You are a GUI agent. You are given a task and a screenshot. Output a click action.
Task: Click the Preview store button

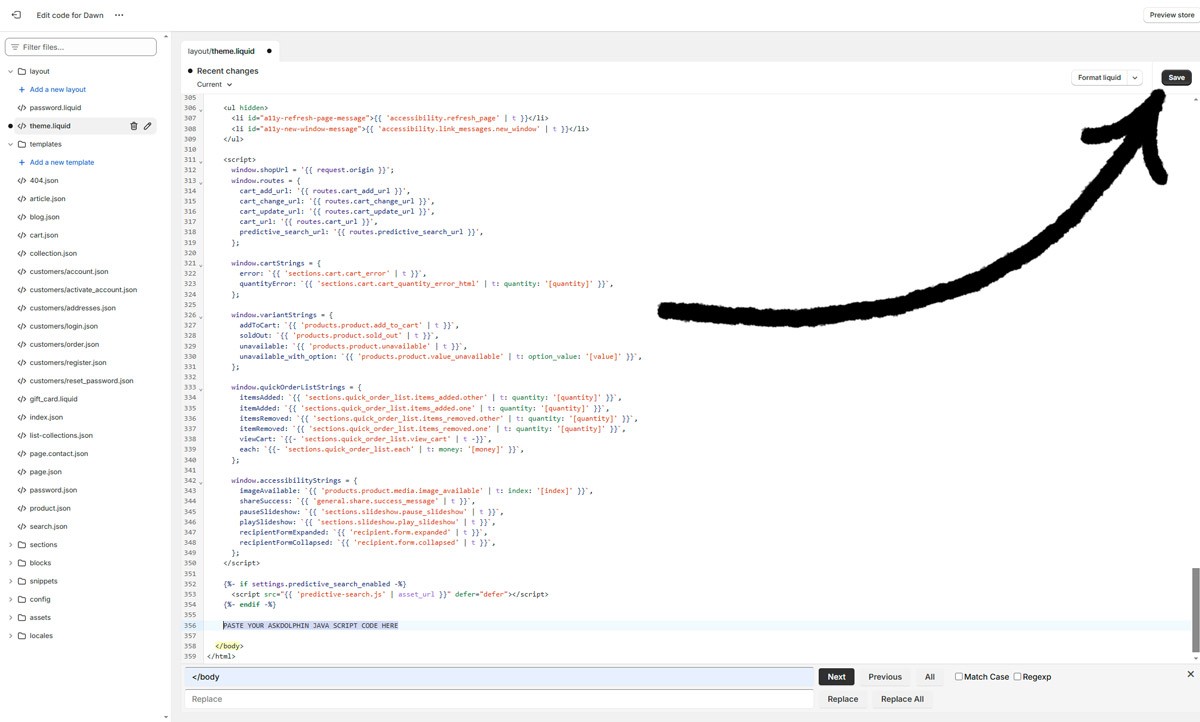click(1171, 15)
